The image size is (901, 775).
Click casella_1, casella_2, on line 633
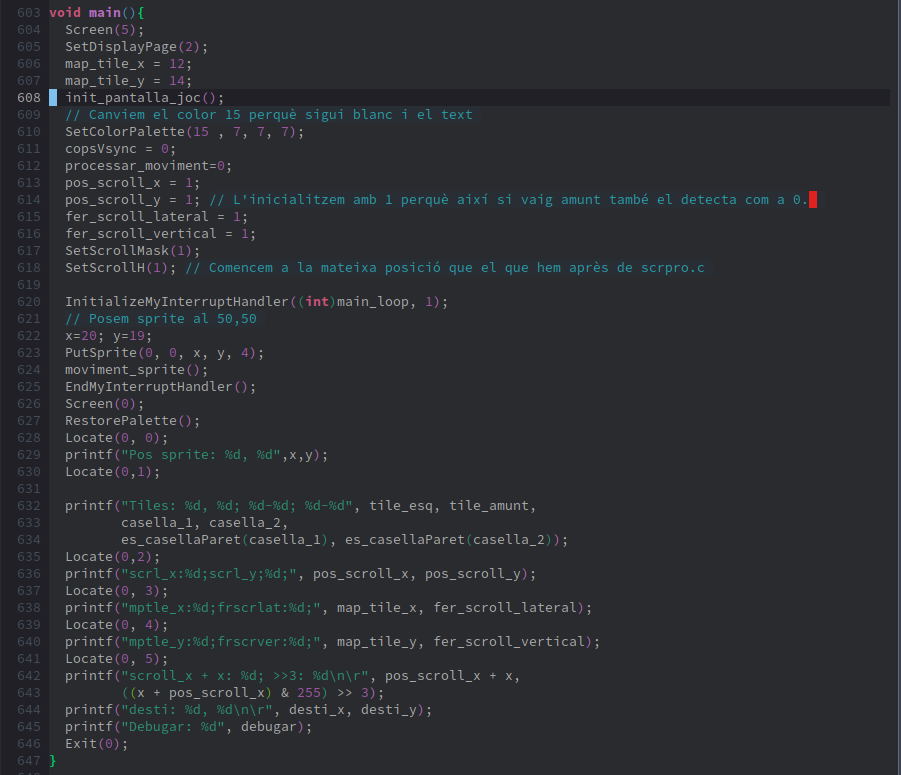tap(204, 523)
